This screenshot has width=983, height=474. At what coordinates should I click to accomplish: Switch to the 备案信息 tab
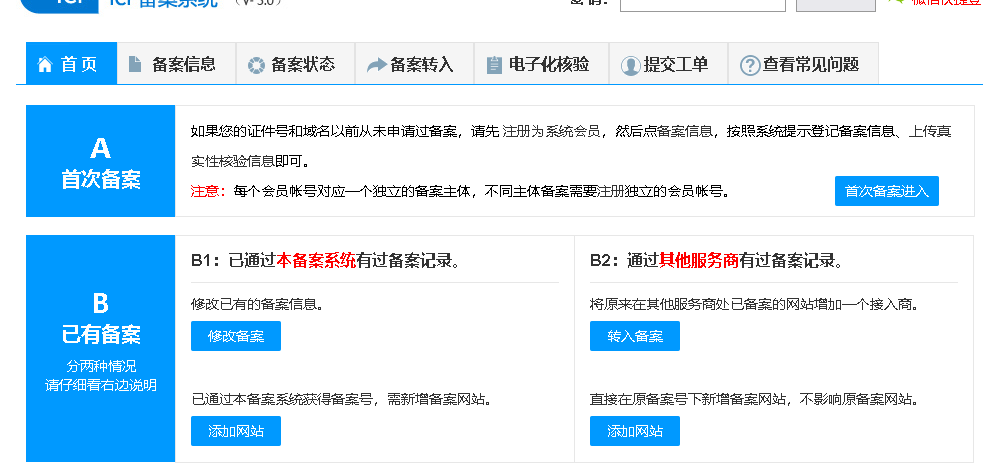[x=183, y=65]
